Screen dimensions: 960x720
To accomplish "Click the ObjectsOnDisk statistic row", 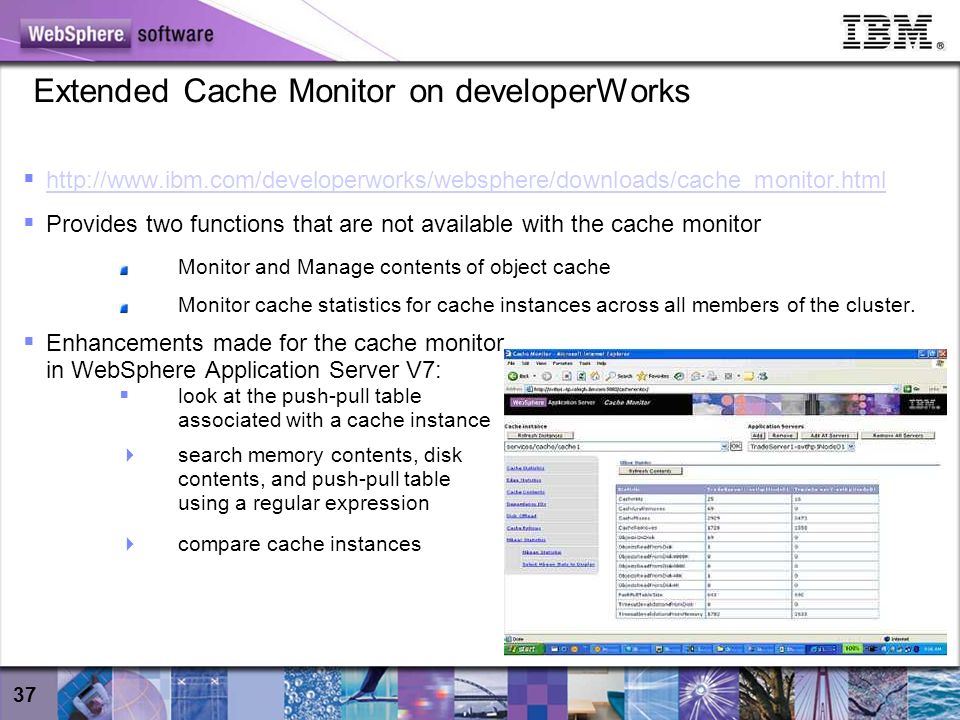I will click(747, 538).
